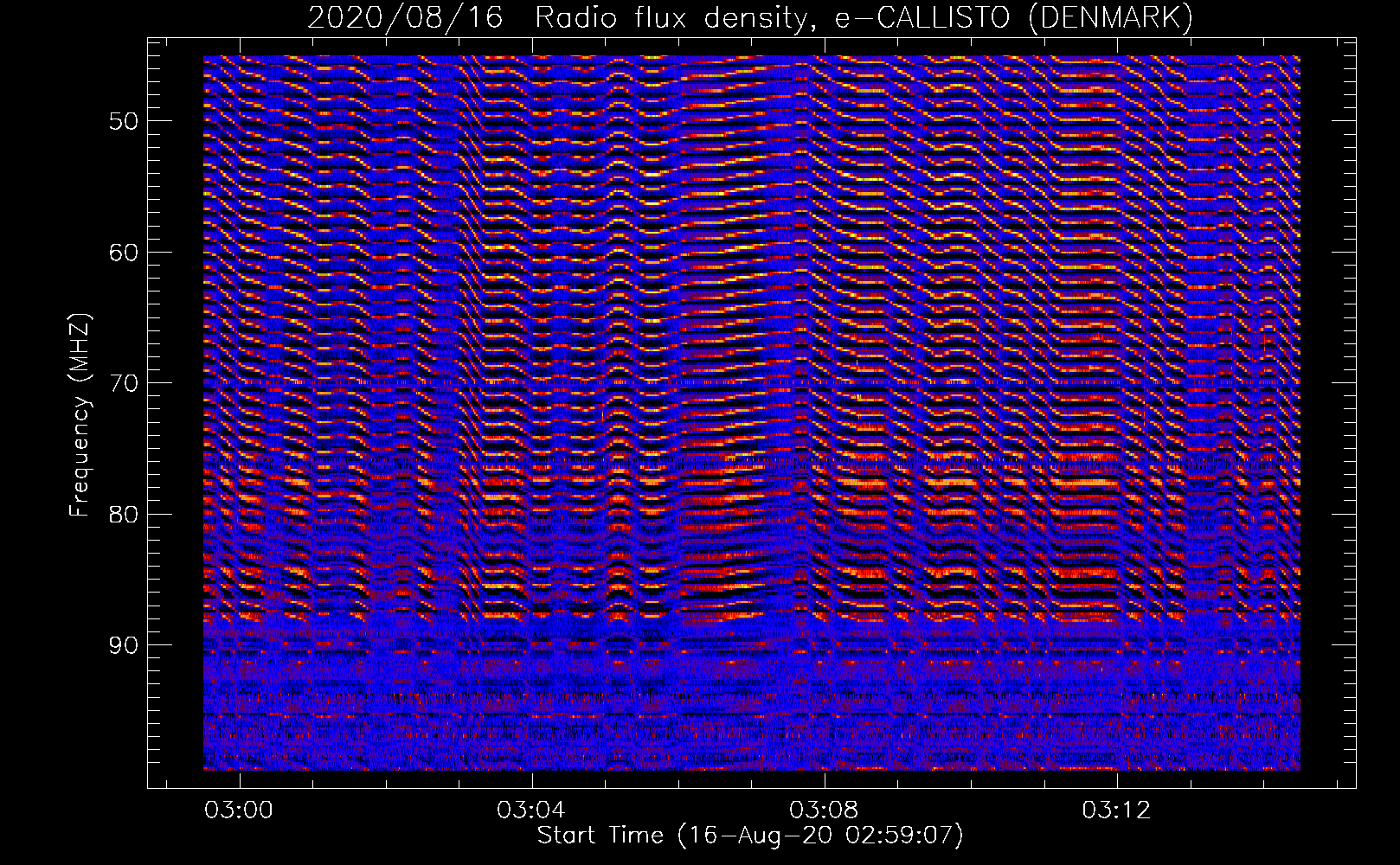
Task: Click the "Start Time (16-Aug-20 02:59:07)" label
Action: tap(750, 836)
